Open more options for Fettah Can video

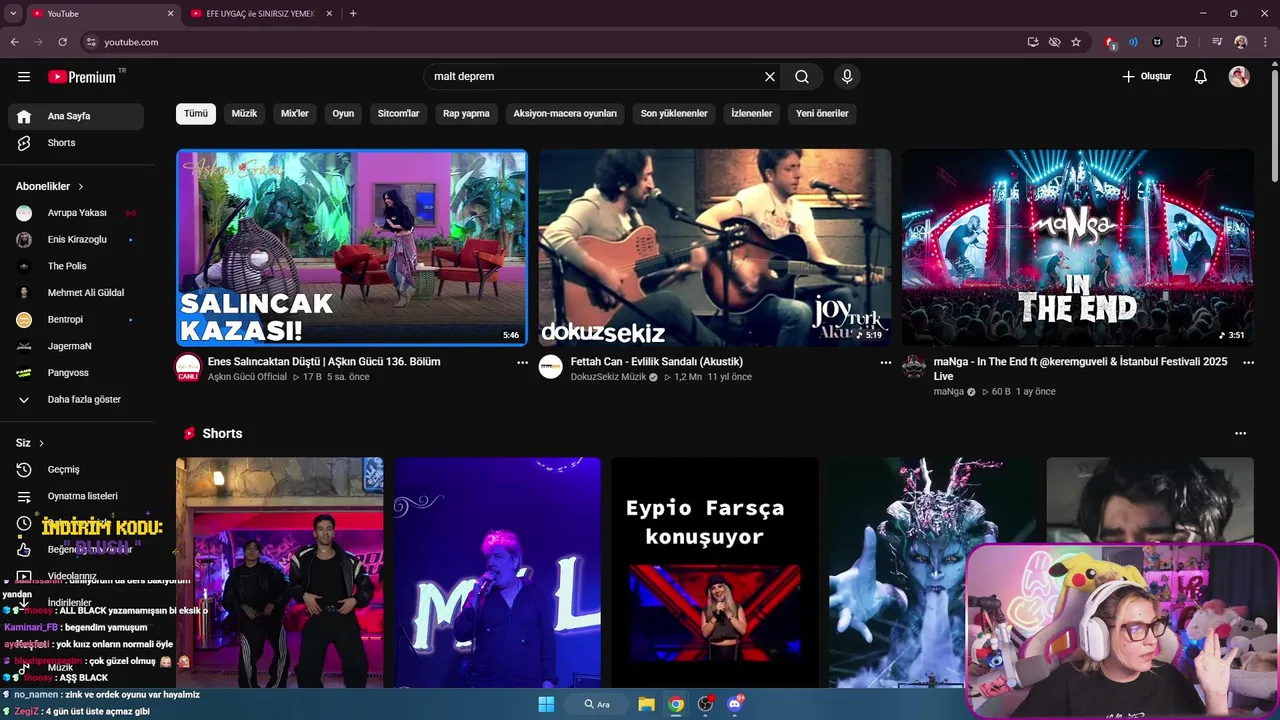[885, 363]
